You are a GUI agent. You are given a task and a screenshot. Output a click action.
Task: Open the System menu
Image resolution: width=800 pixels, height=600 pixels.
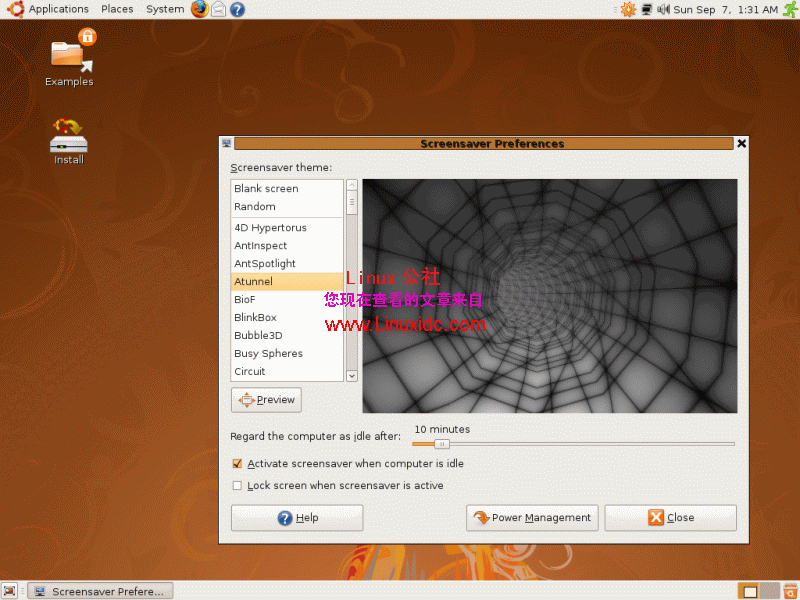pos(165,9)
